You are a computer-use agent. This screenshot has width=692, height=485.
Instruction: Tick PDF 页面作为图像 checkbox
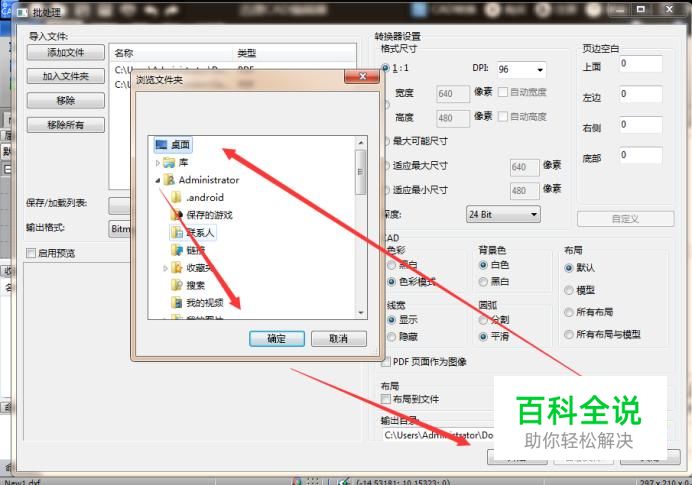point(386,362)
